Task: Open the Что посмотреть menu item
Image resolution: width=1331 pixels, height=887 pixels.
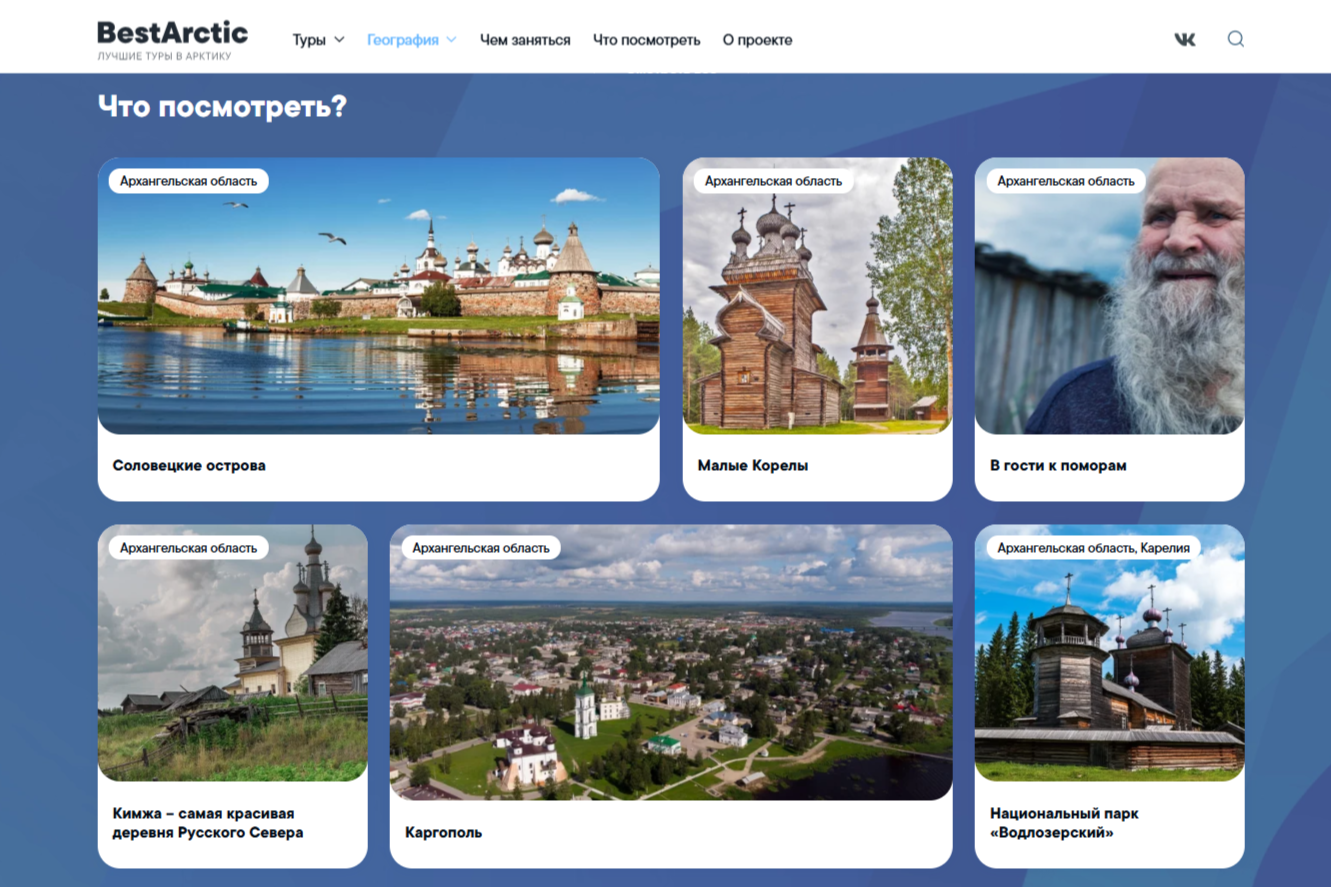Action: click(646, 40)
